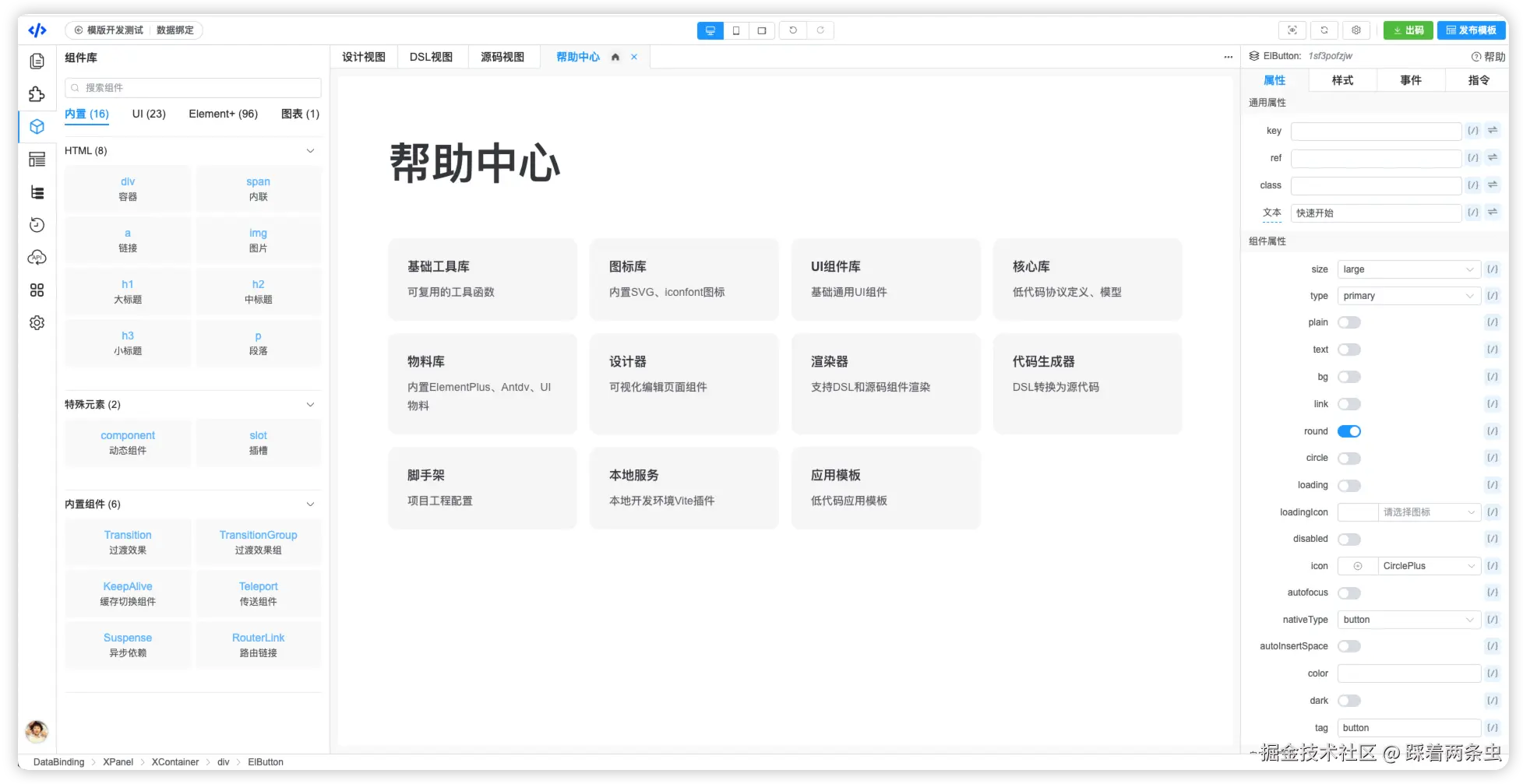Switch to desktop preview mode
The height and width of the screenshot is (784, 1523).
tap(710, 30)
